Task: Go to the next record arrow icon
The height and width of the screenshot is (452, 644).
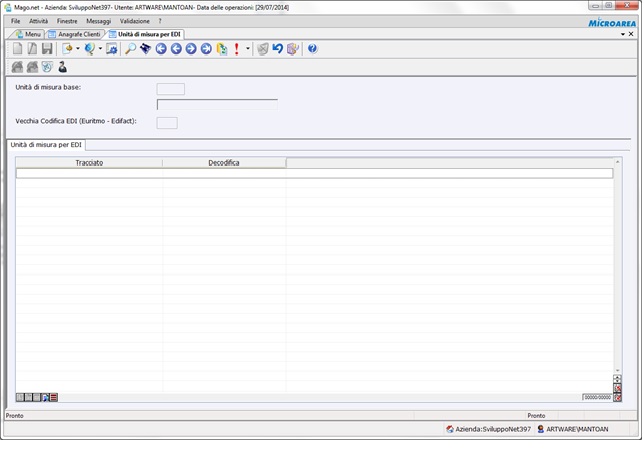Action: point(191,48)
